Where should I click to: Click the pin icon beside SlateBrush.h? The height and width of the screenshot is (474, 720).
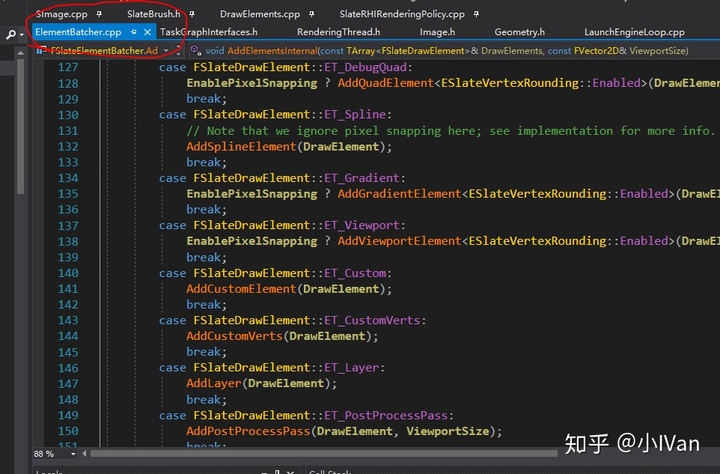coord(192,14)
